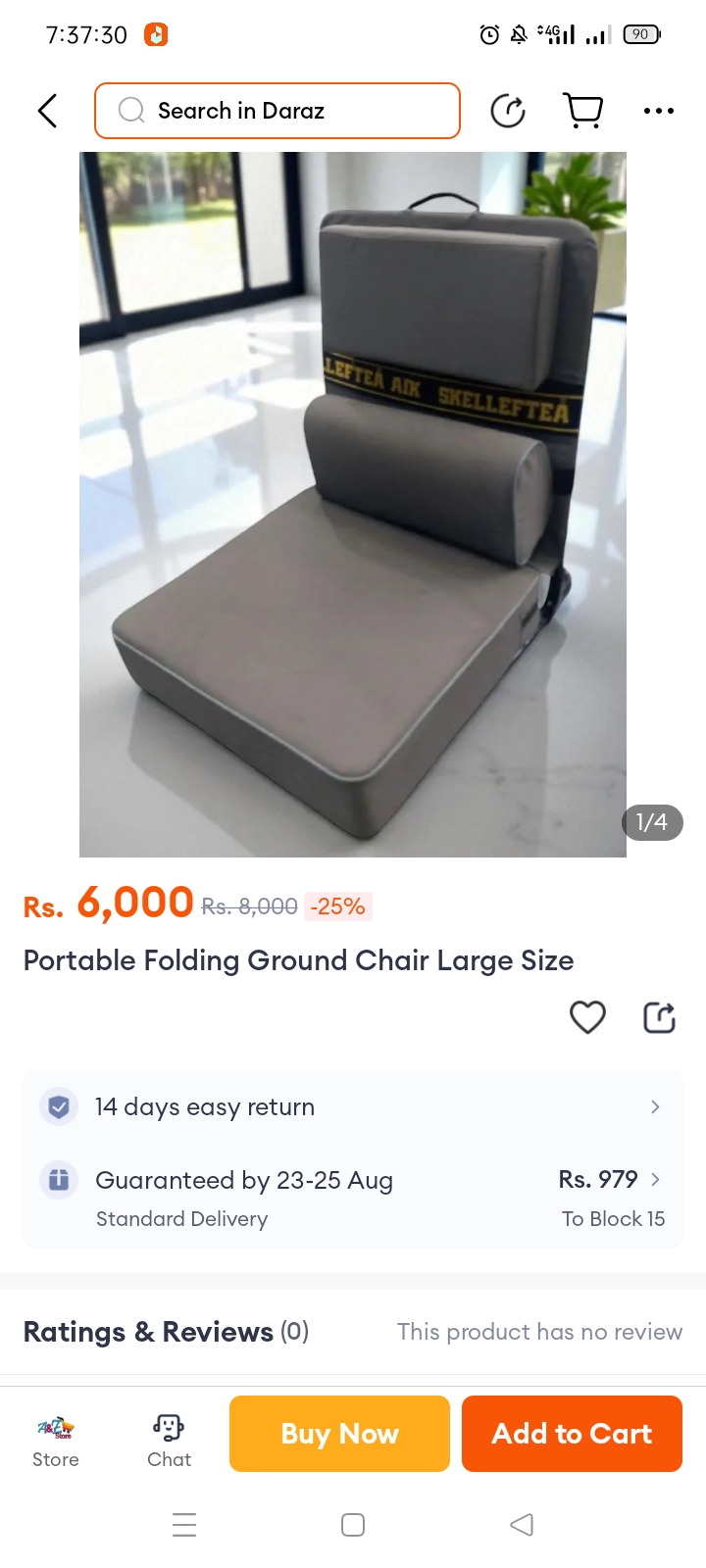Screen dimensions: 706x1568
Task: Tap the delivery box icon
Action: tap(59, 1179)
